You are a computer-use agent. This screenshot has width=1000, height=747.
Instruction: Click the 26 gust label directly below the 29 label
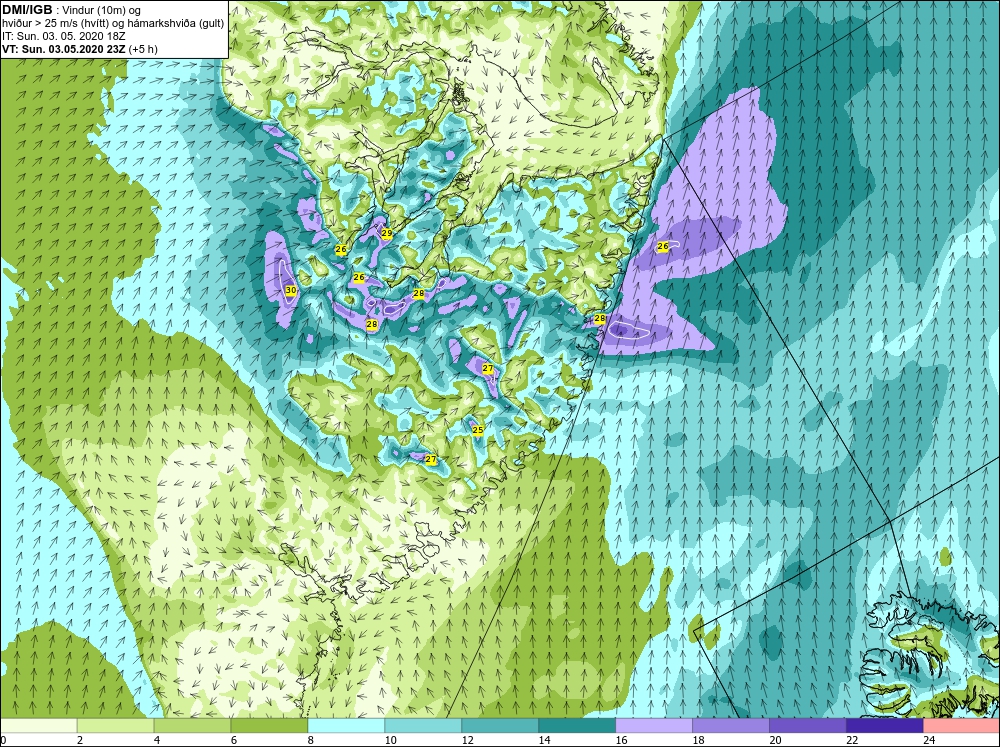(359, 277)
